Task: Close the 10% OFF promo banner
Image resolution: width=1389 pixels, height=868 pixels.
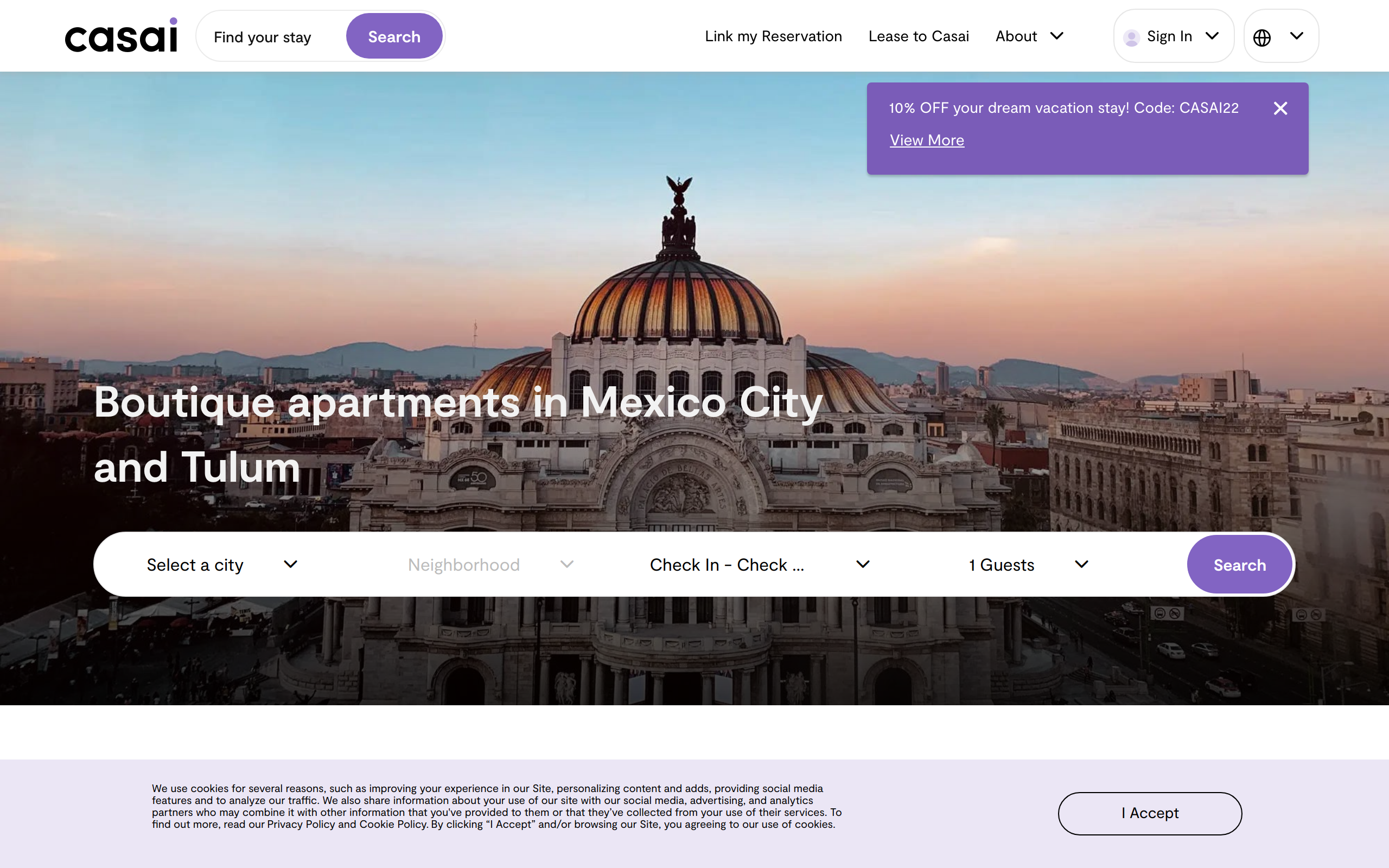Action: click(x=1280, y=108)
